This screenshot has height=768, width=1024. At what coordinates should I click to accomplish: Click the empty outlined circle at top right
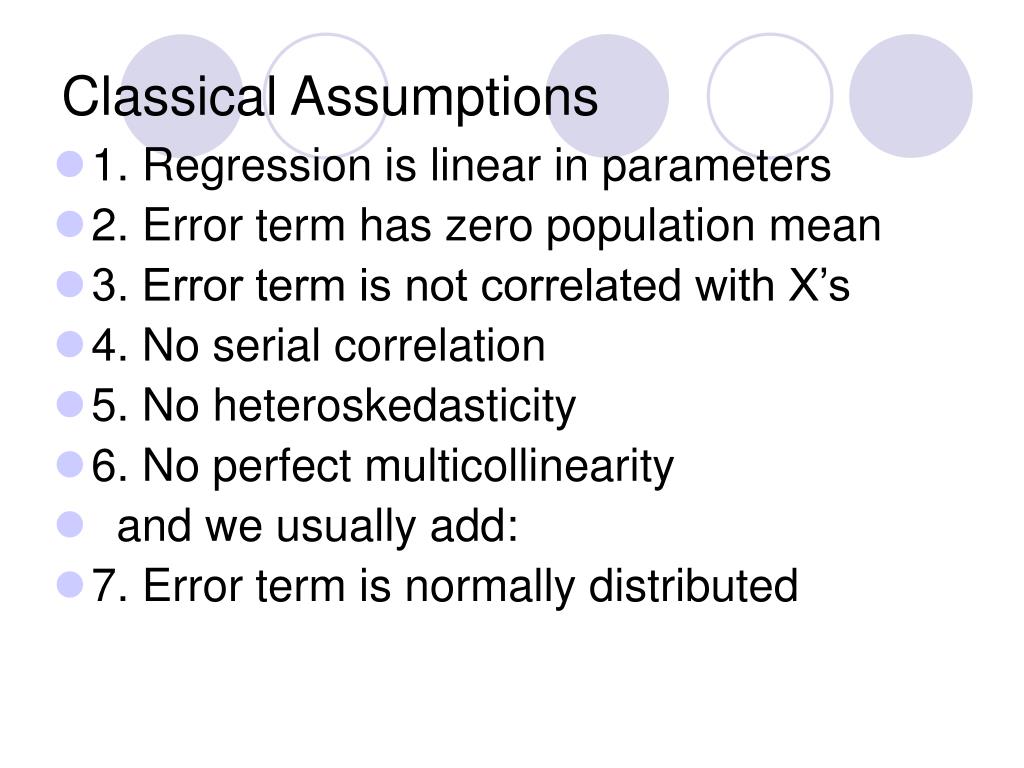click(770, 95)
